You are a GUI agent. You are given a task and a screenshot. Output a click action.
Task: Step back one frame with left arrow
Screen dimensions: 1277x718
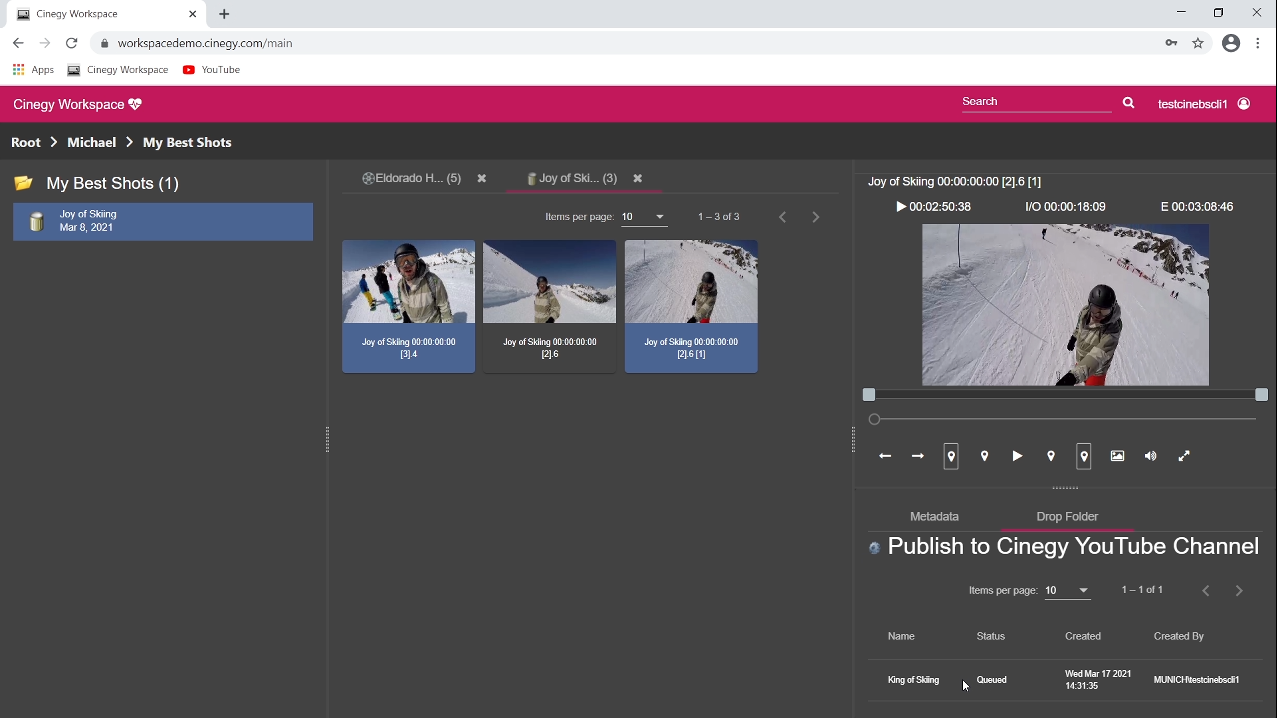(885, 456)
